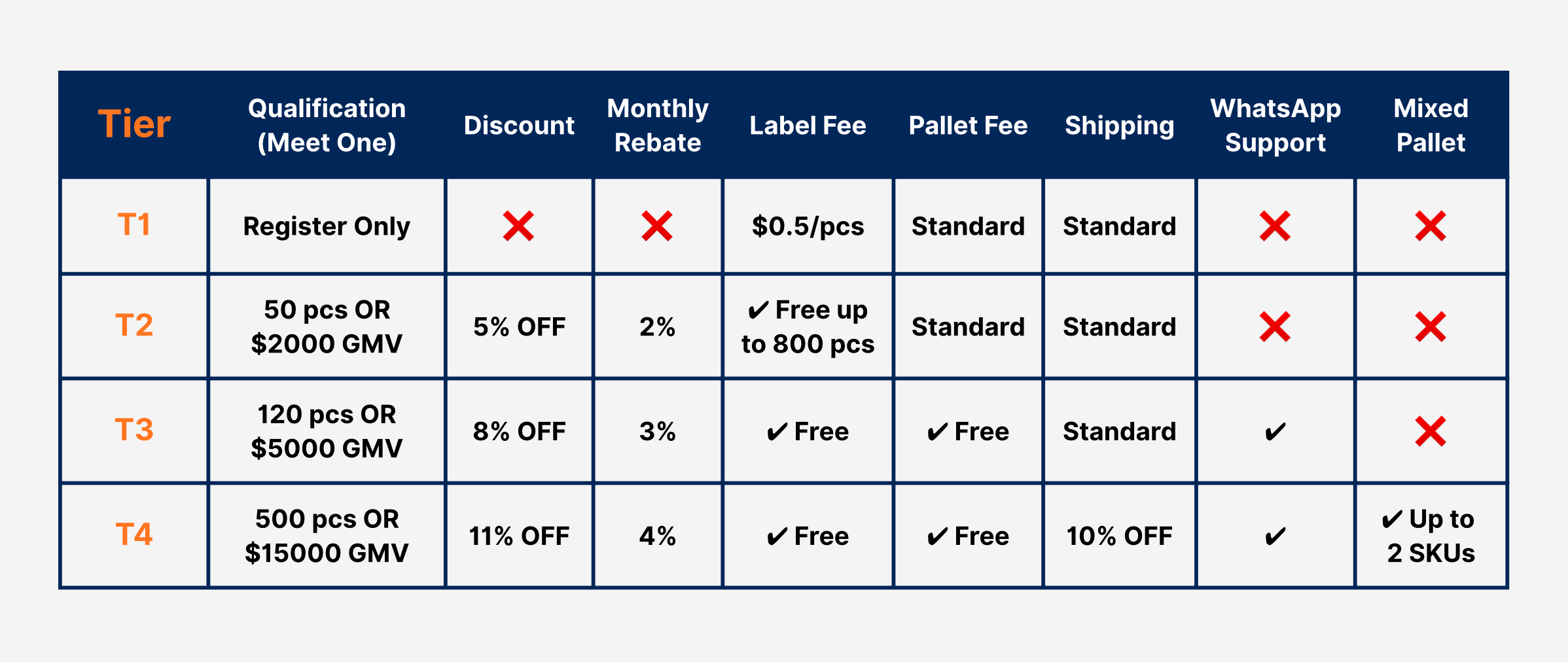Click the 11% OFF discount cell
This screenshot has height=662, width=1568.
519,536
